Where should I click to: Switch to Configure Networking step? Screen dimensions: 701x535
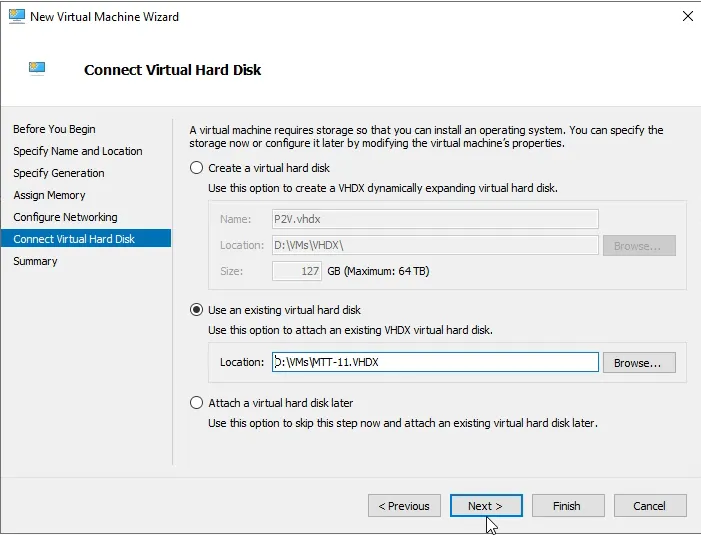(x=65, y=217)
